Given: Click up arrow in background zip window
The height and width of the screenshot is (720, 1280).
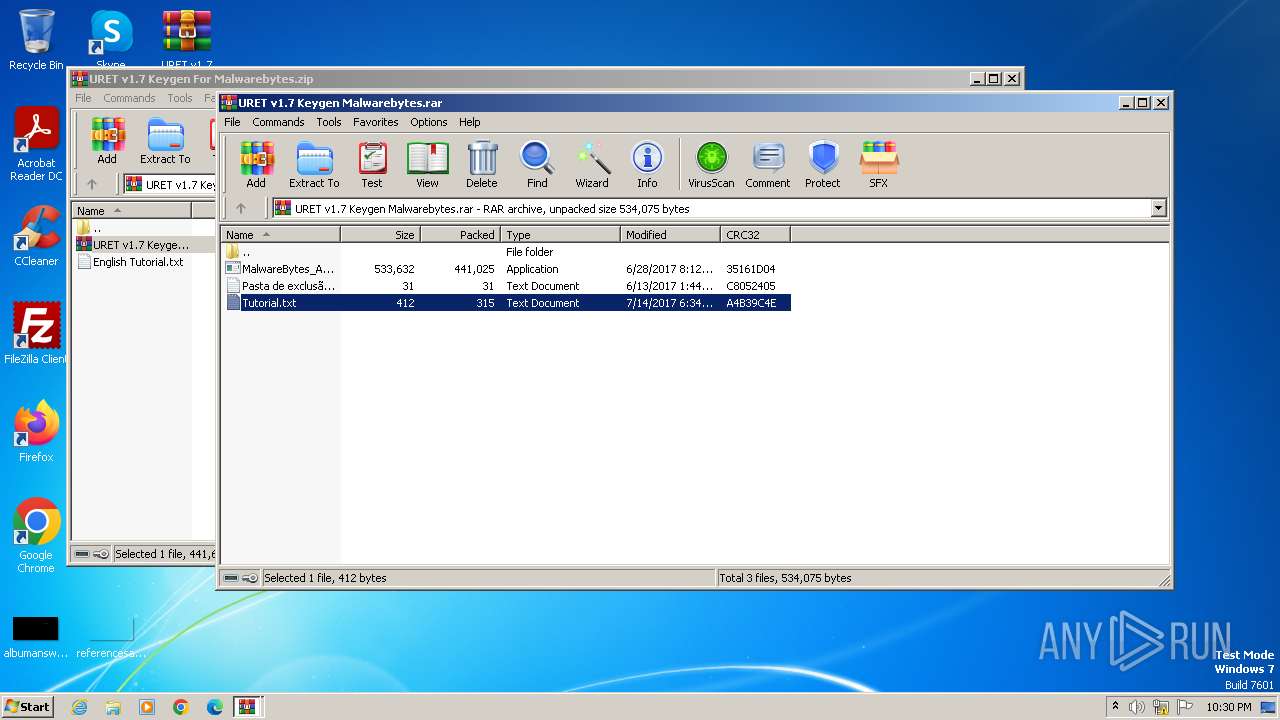Looking at the screenshot, I should pos(92,184).
